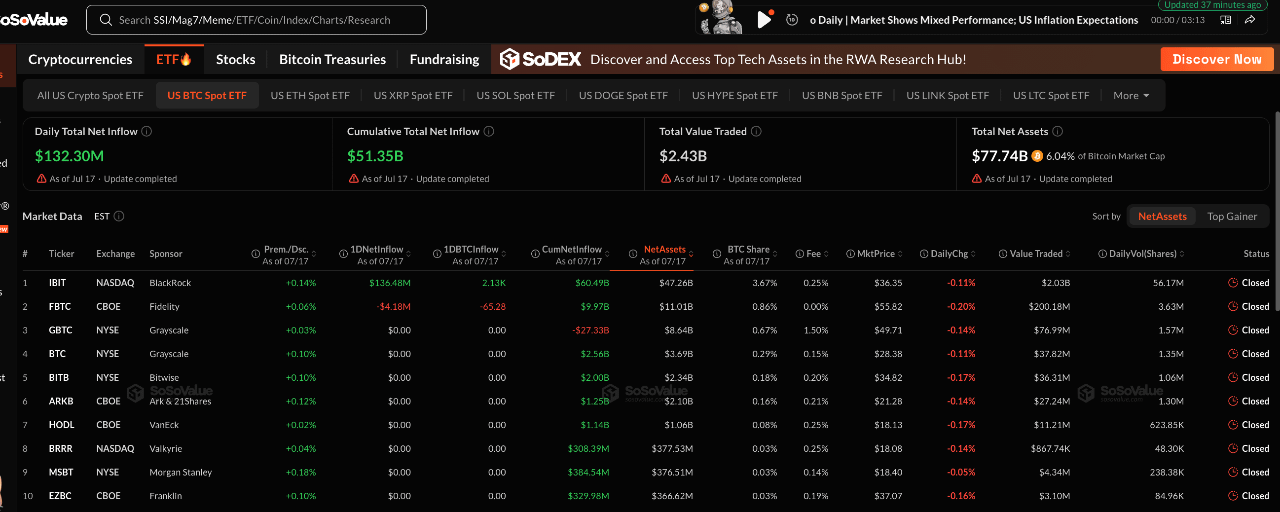Click info icon left of DailyVol(Shares) header
1280x512 pixels.
coord(1101,254)
